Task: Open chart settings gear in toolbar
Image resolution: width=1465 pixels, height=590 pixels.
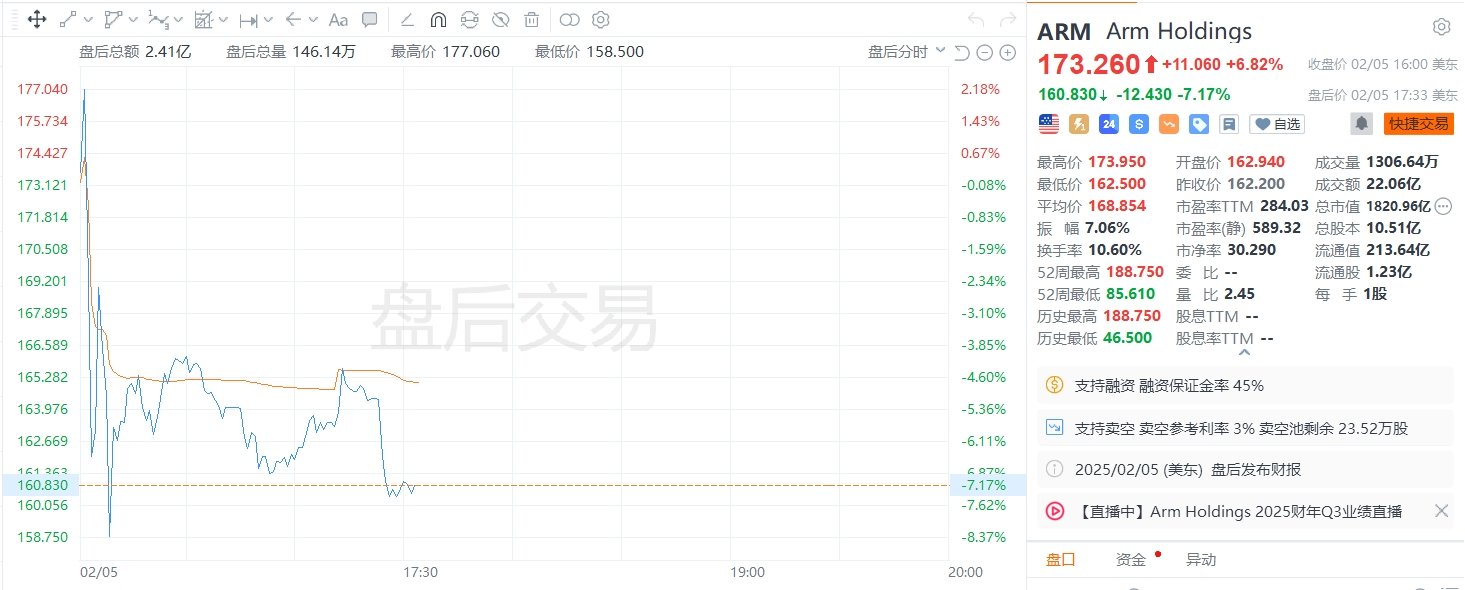Action: pos(600,19)
